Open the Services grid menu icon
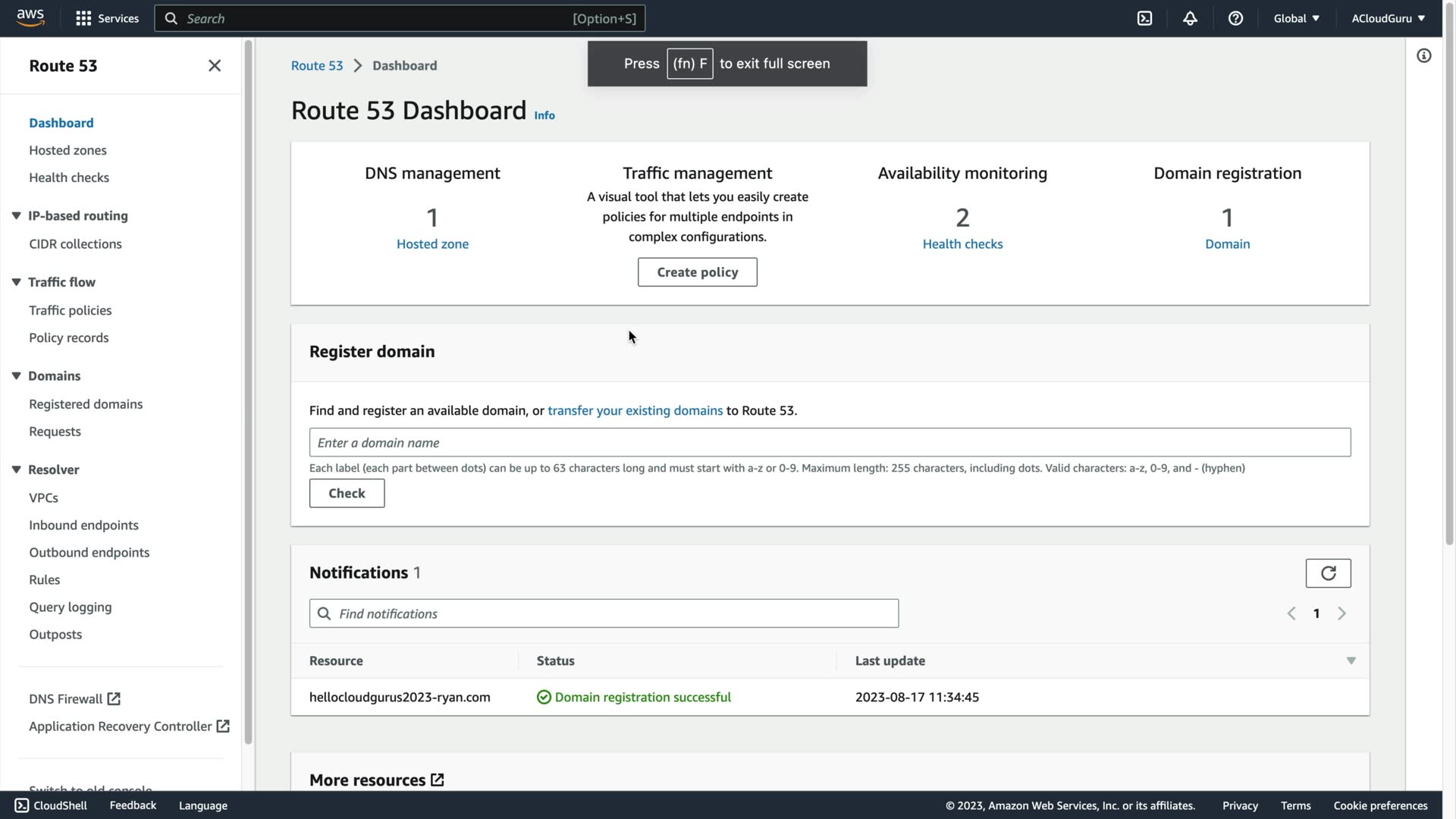 [x=83, y=18]
